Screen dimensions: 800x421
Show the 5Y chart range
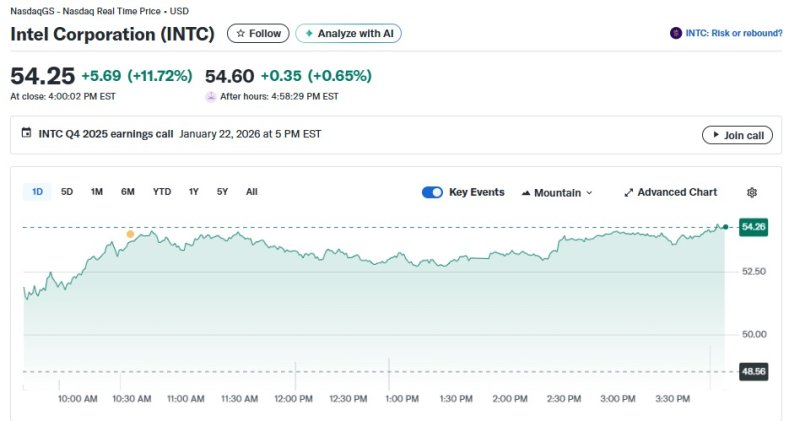click(222, 191)
